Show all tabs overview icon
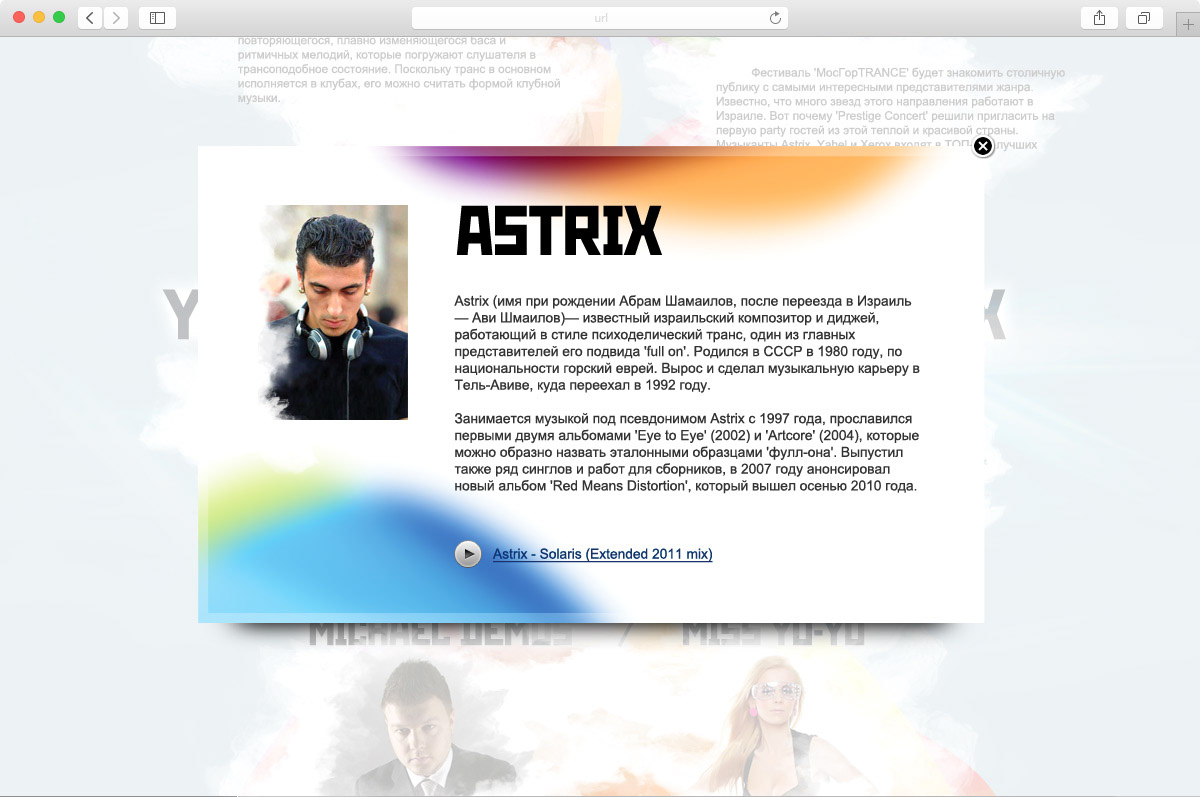This screenshot has height=797, width=1200. click(x=1144, y=18)
